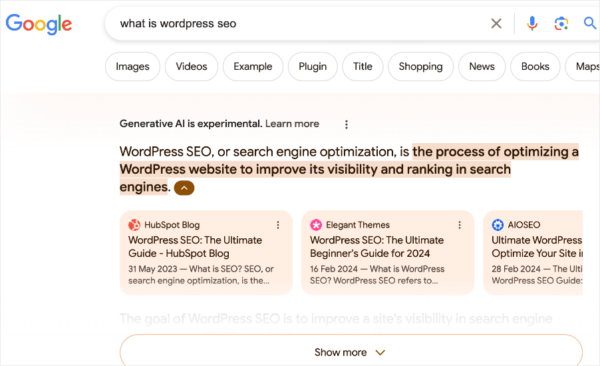Click the chevron arrow next to Show more
600x366 pixels.
coord(380,352)
